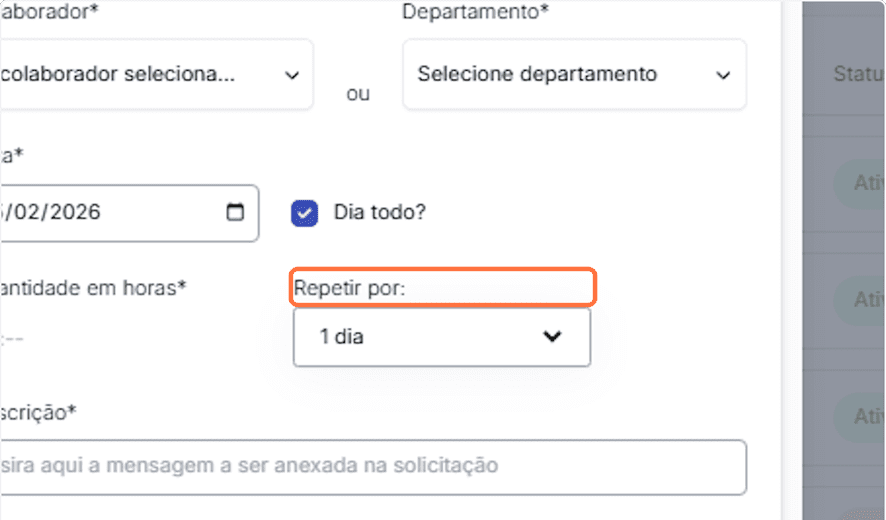
Task: Toggle the "Dia todo?" checkbox
Action: [305, 213]
